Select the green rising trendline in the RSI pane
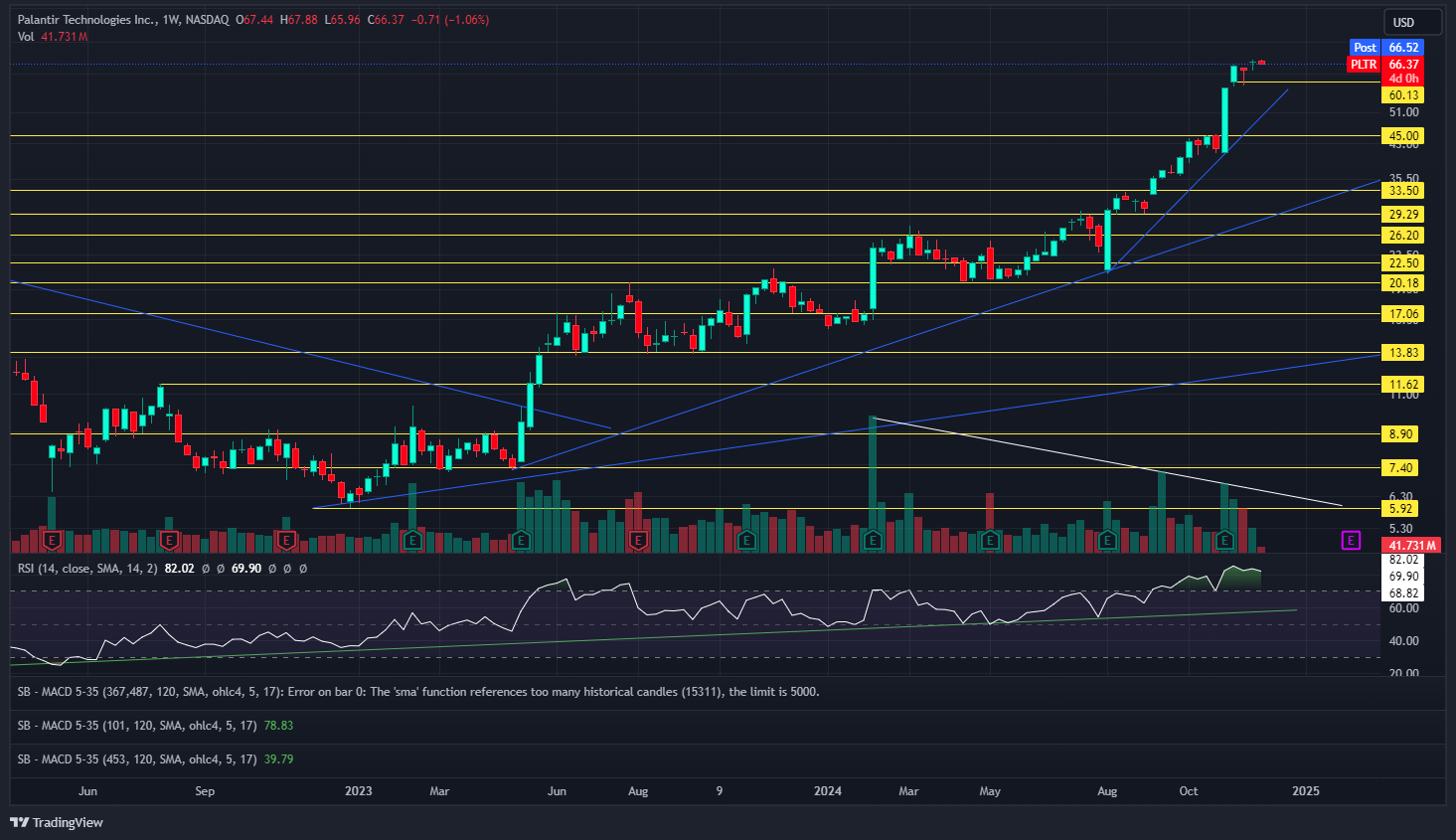The height and width of the screenshot is (840, 1456). pyautogui.click(x=653, y=637)
